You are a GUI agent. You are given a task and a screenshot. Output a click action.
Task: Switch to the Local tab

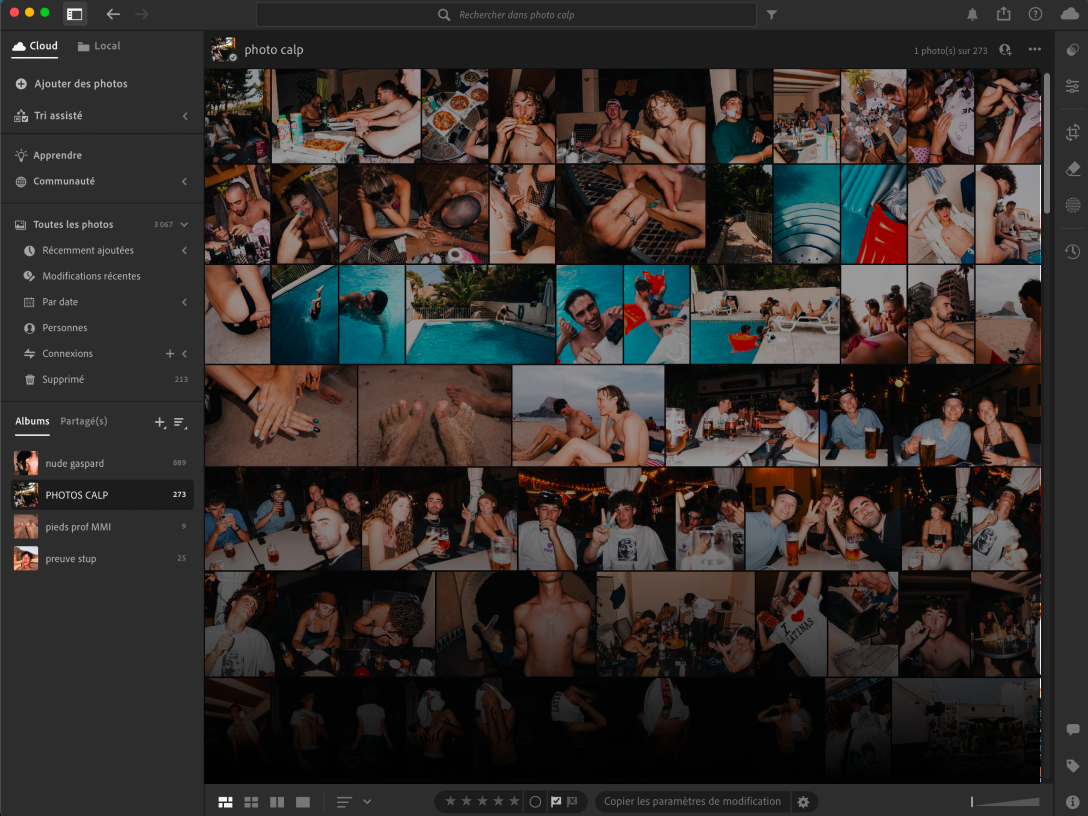tap(104, 45)
